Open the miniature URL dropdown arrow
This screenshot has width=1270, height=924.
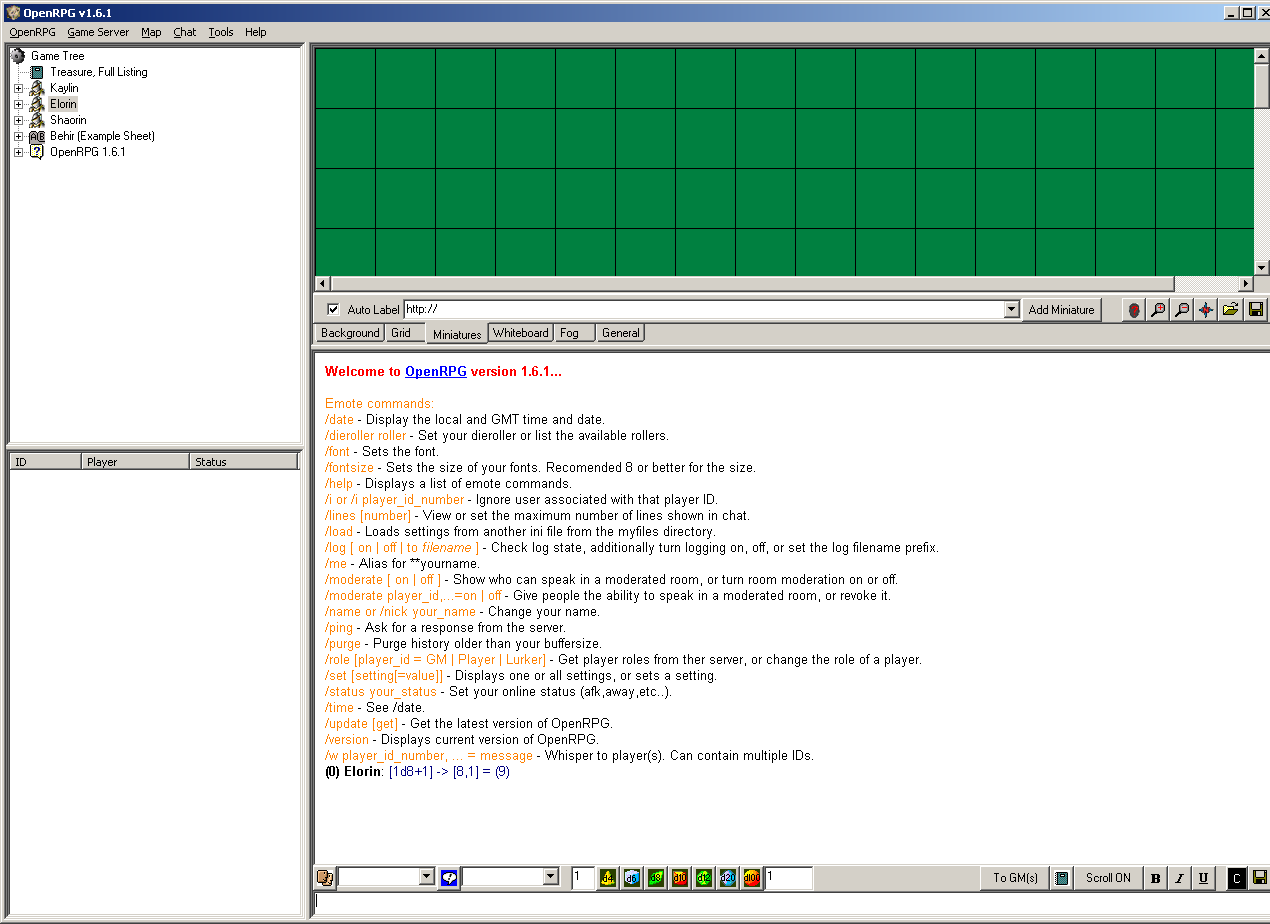[1010, 310]
